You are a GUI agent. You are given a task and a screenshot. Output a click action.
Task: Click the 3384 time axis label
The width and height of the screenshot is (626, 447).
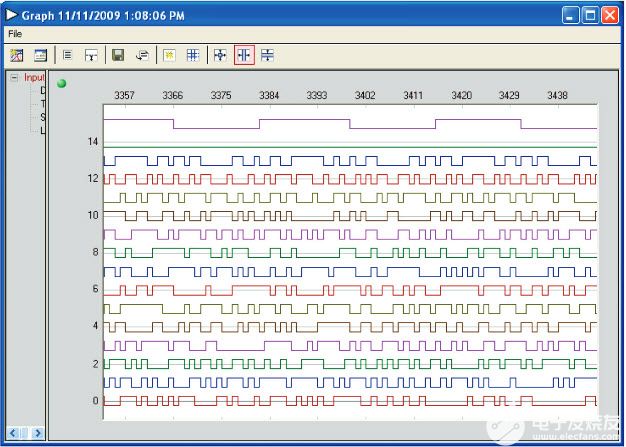269,95
